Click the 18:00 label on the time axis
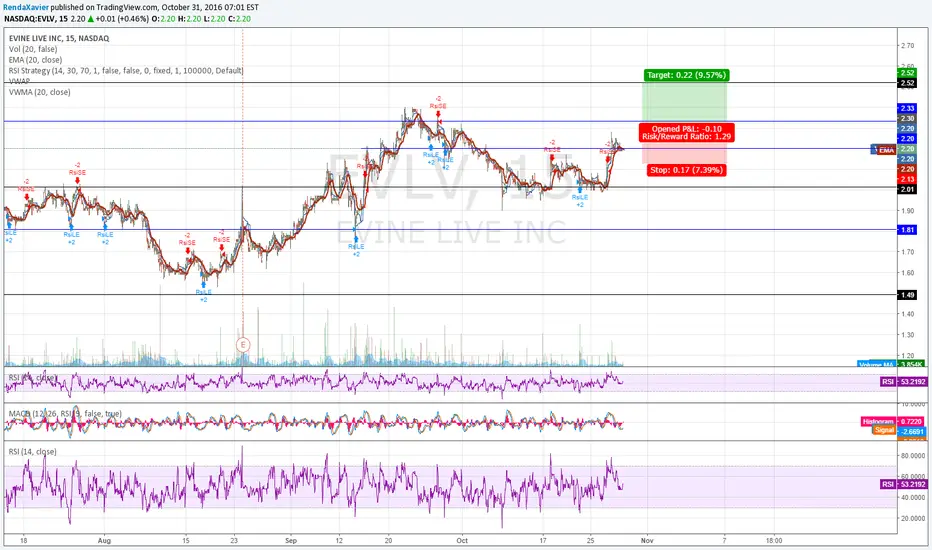This screenshot has height=550, width=932. (774, 540)
